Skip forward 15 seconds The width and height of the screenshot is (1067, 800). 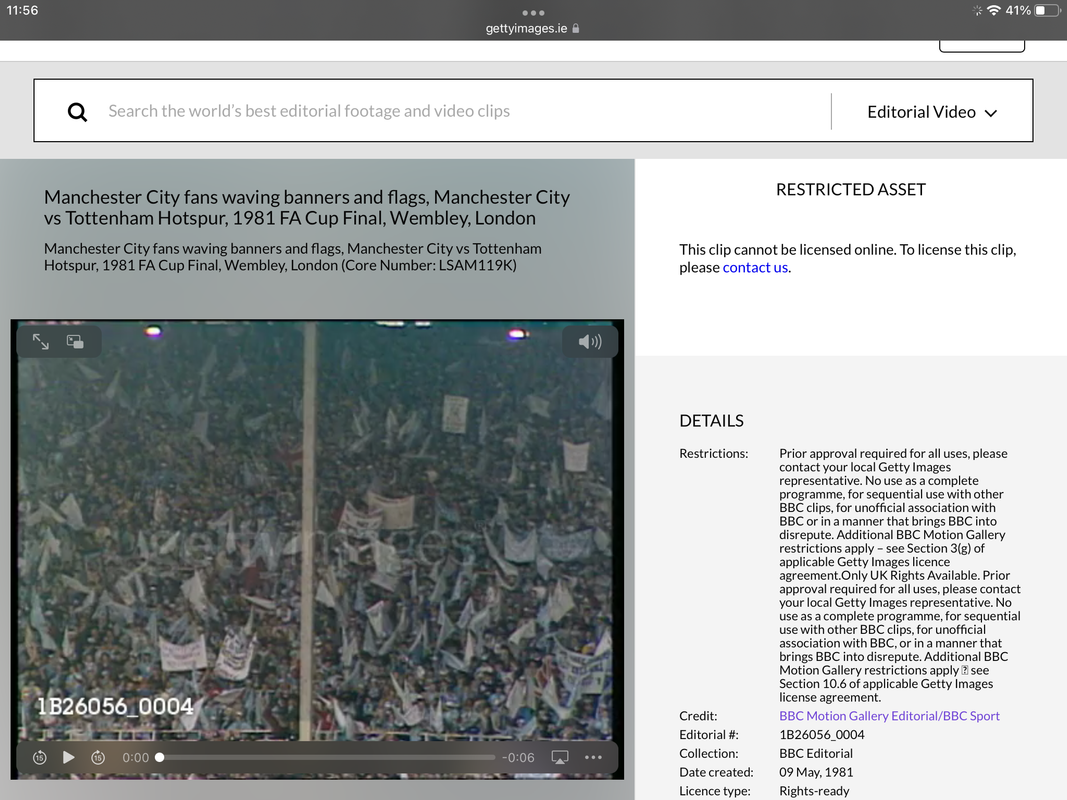point(98,757)
